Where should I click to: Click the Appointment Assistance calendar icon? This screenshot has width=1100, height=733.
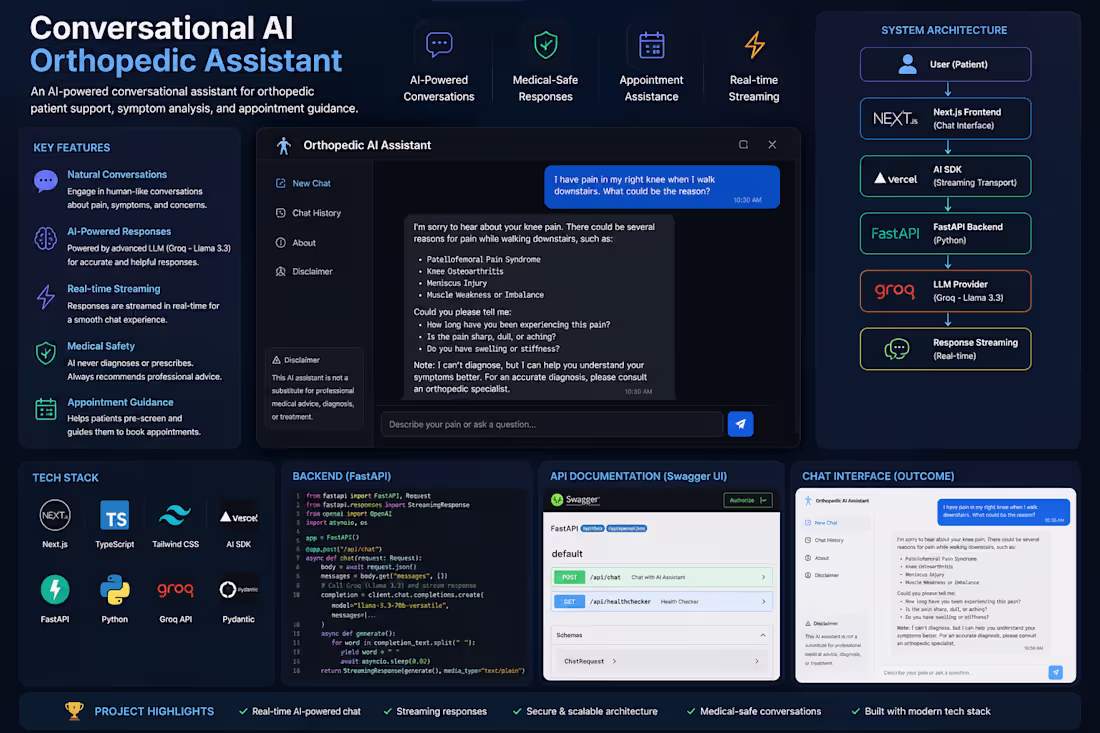[x=652, y=46]
